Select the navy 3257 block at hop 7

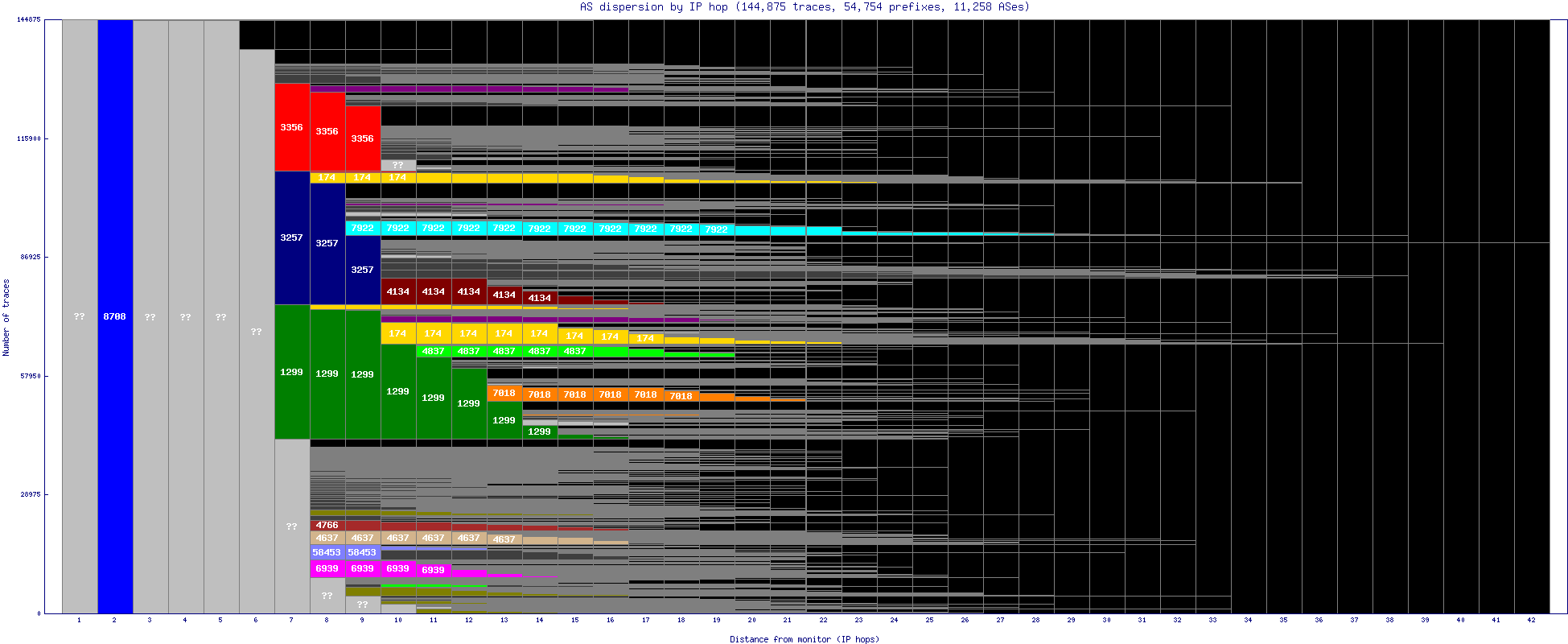click(x=292, y=237)
